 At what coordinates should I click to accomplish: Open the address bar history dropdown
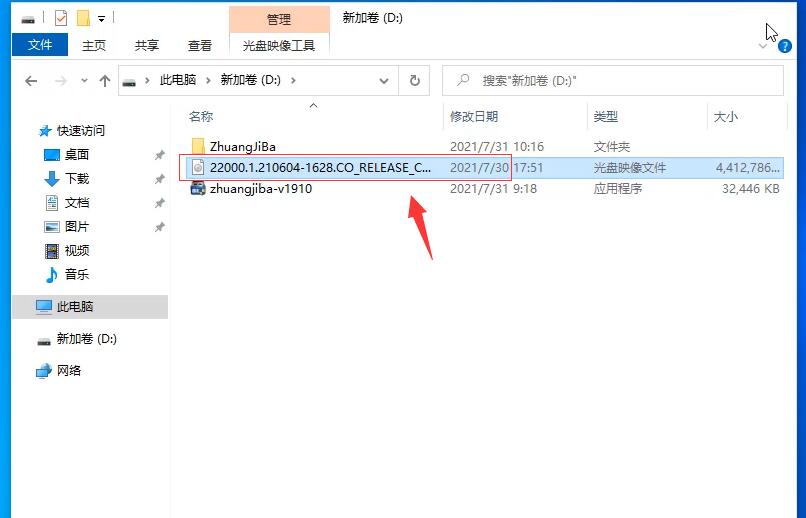coord(383,81)
